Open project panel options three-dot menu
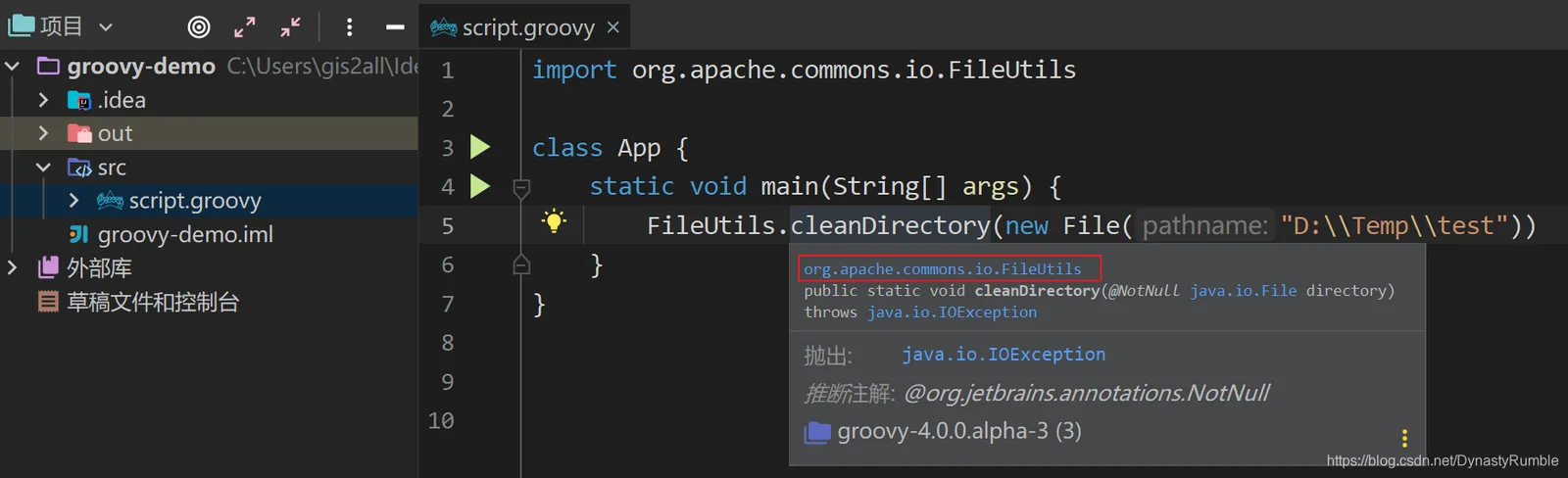This screenshot has width=1568, height=478. tap(350, 27)
